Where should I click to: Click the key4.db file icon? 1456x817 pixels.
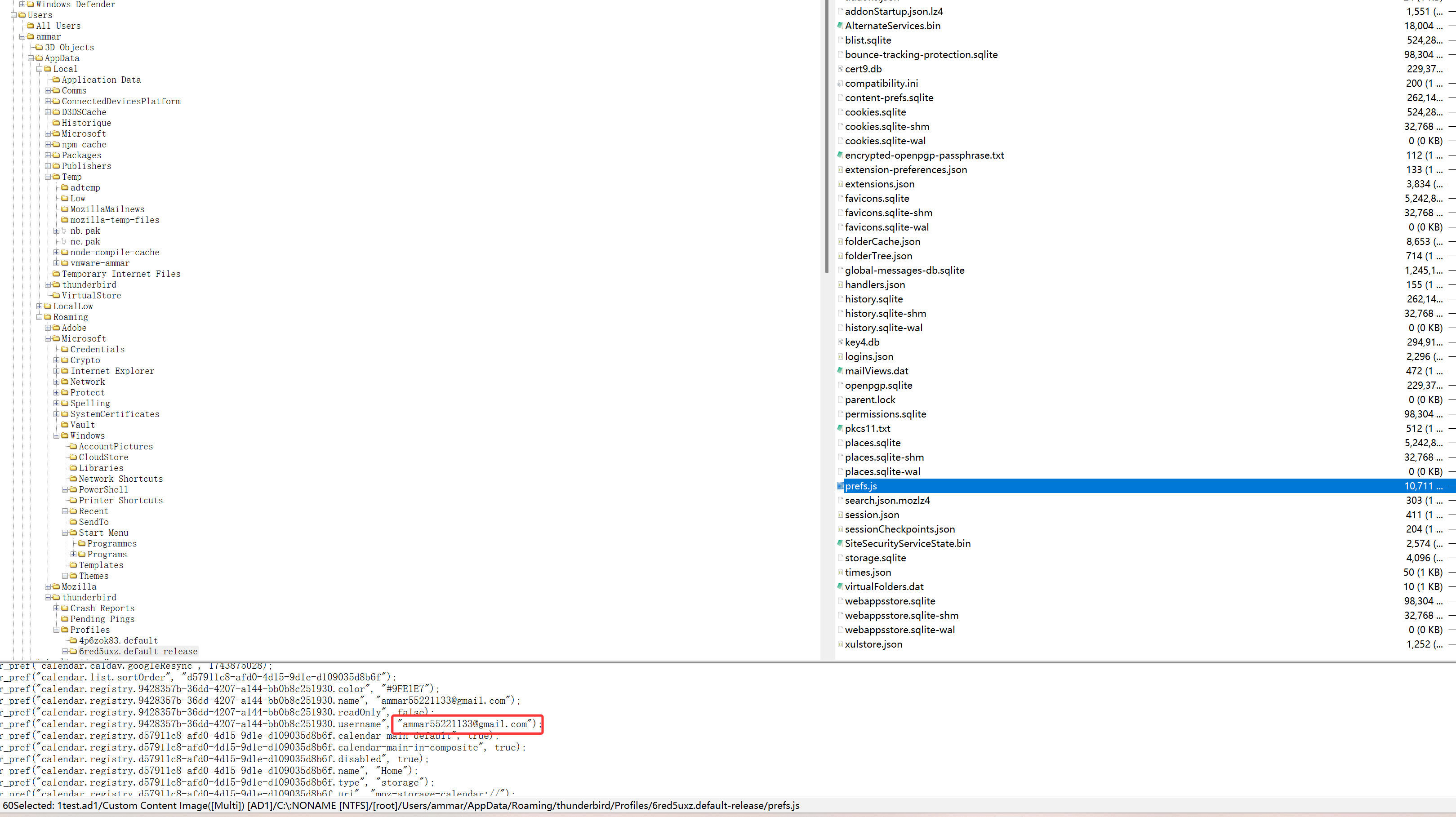coord(840,342)
